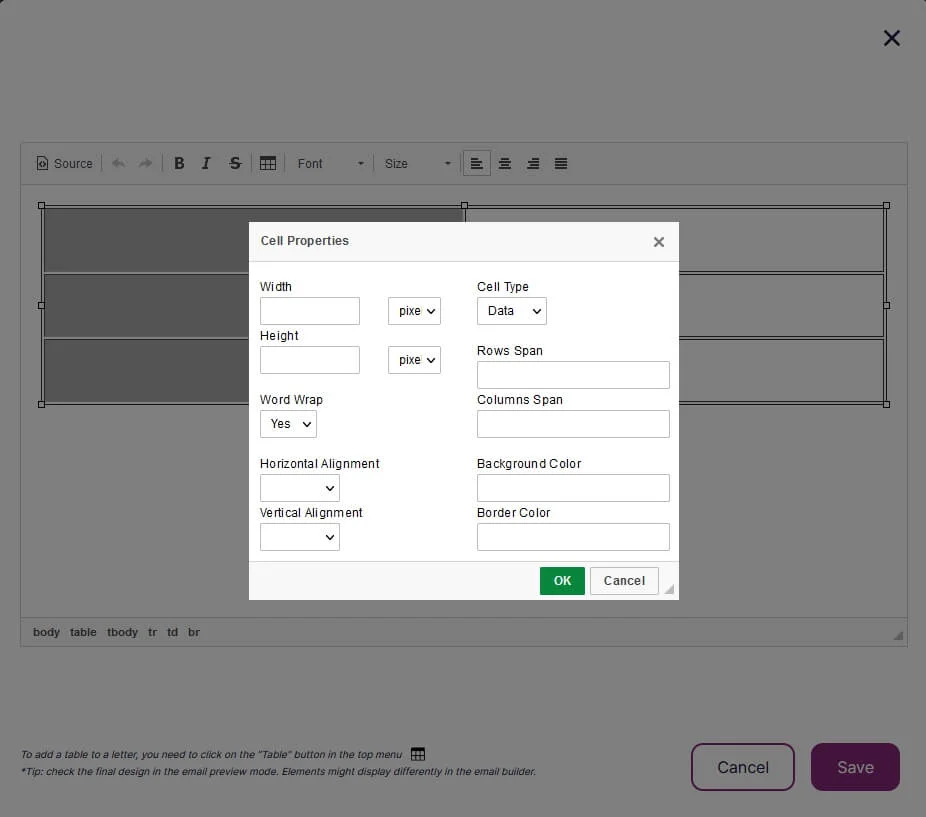This screenshot has height=817, width=926.
Task: Select td in the elements path
Action: [172, 632]
